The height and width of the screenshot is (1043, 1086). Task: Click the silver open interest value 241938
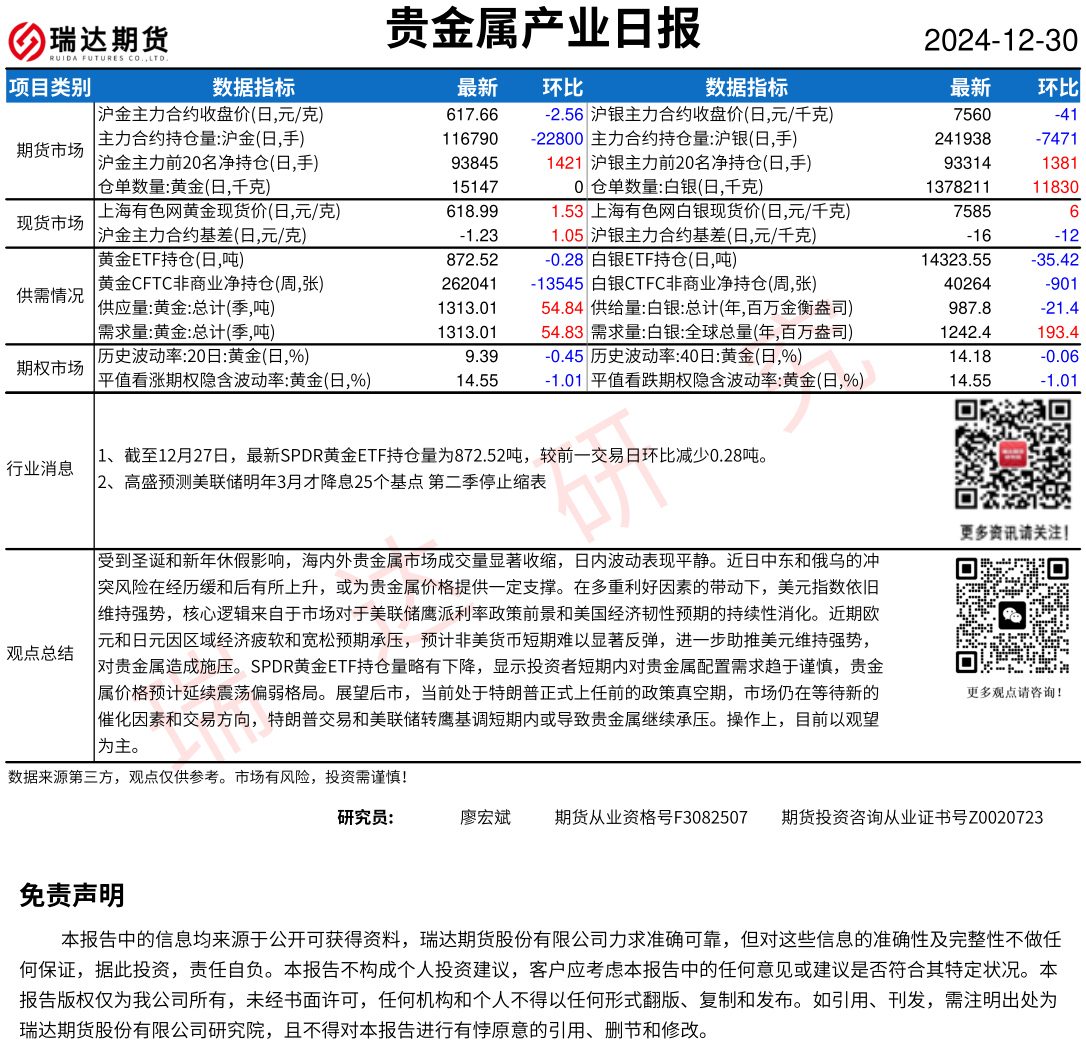click(x=963, y=139)
